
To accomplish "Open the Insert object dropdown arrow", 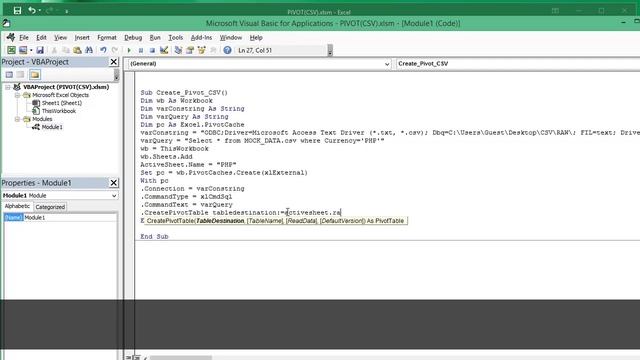I will 31,50.
